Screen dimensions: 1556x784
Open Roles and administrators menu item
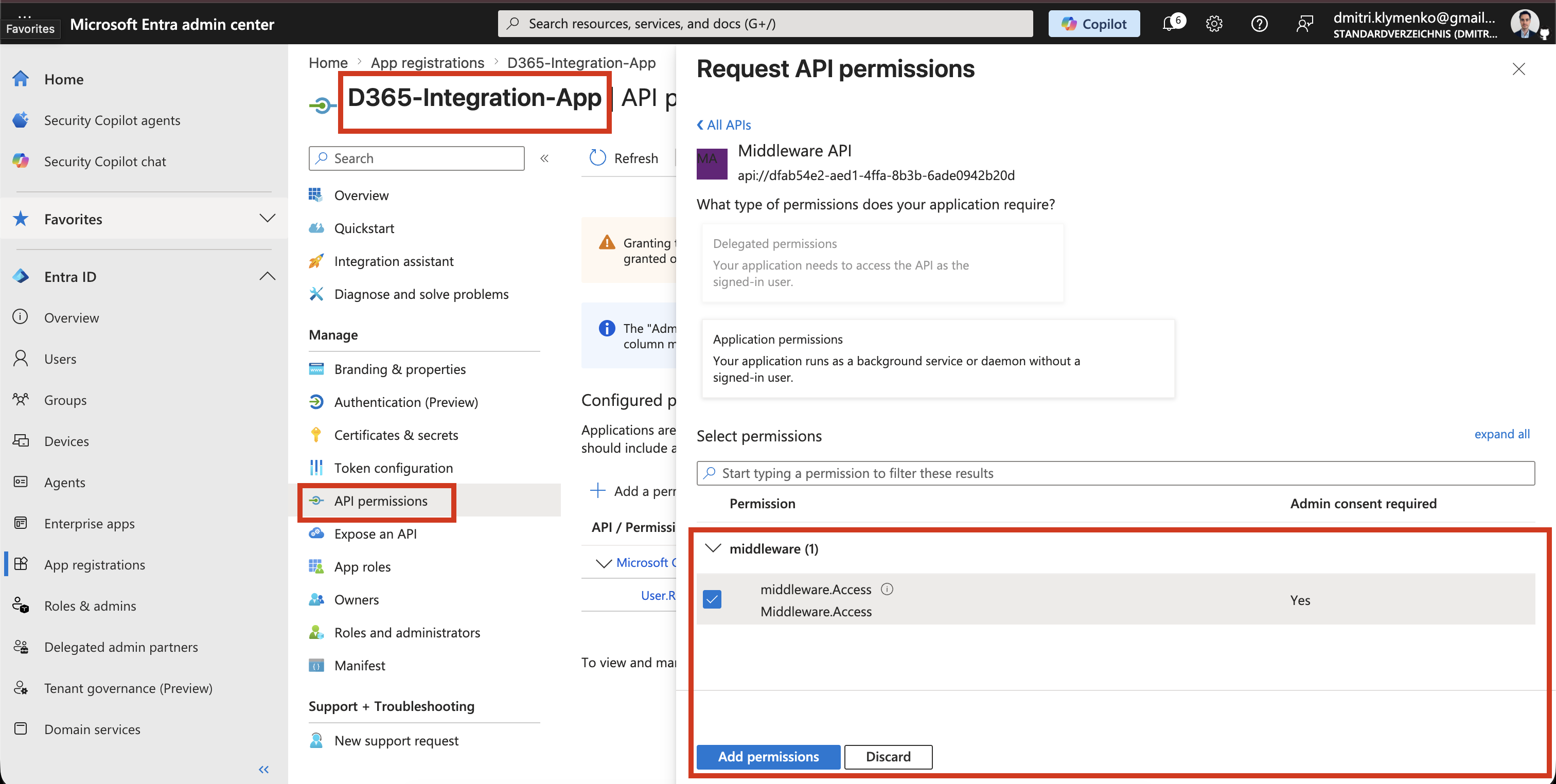coord(407,632)
